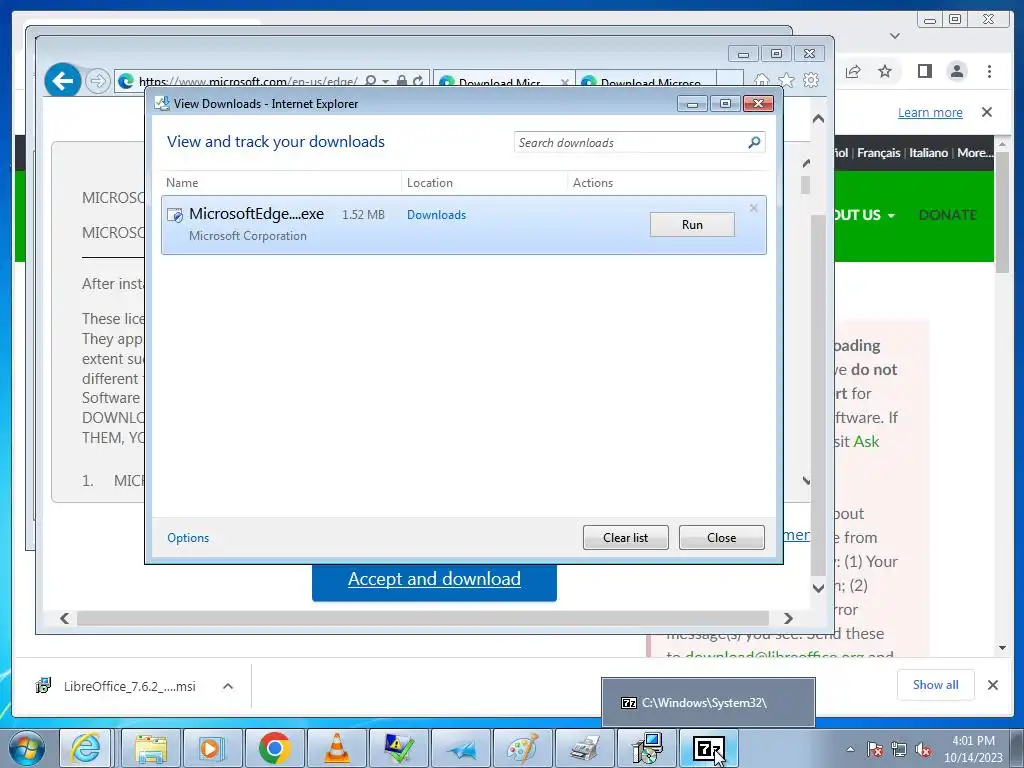Switch to second Download Microsoft Edge tab

point(645,82)
